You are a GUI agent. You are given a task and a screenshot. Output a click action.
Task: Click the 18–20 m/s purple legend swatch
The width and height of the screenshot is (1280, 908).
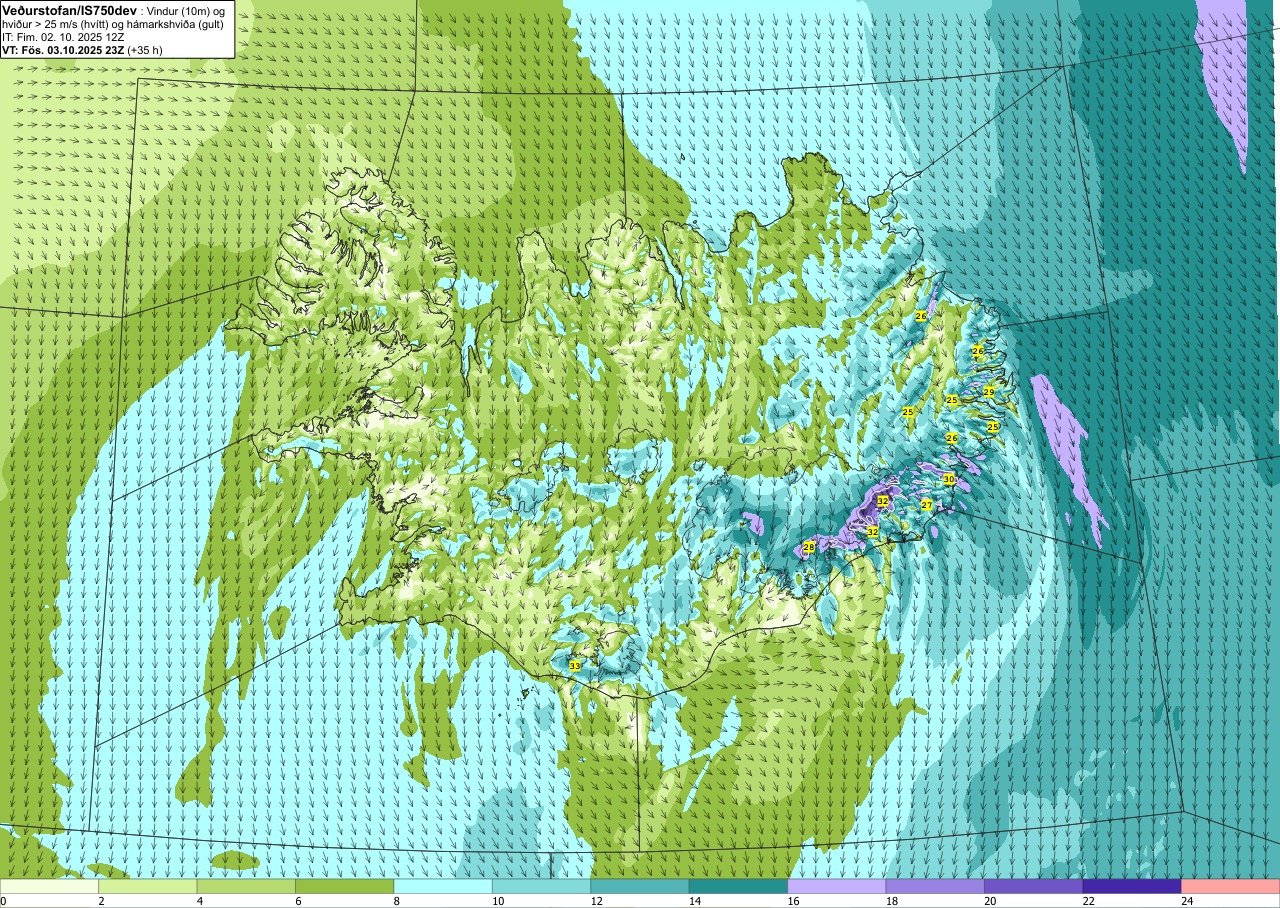(x=935, y=886)
